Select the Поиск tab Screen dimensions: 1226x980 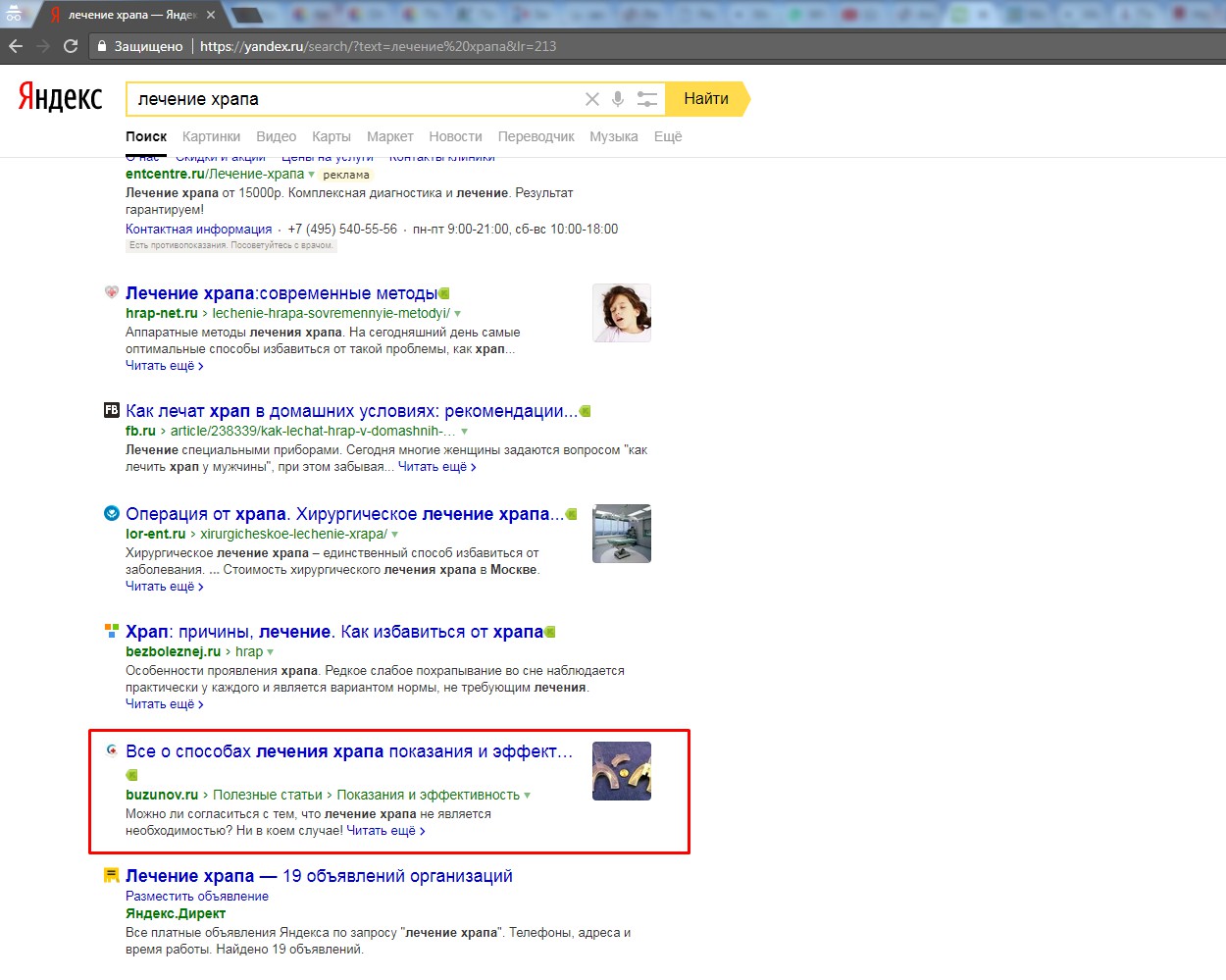point(146,136)
